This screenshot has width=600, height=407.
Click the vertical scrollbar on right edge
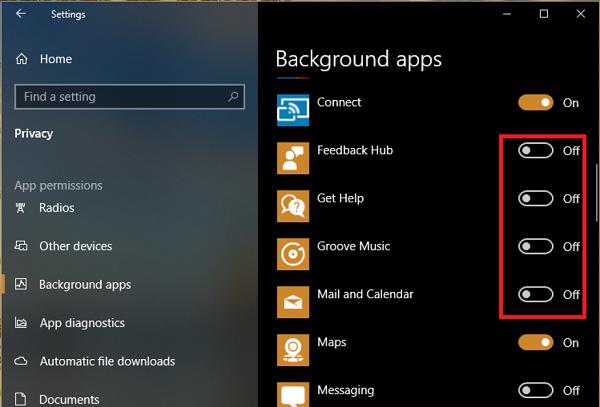596,185
